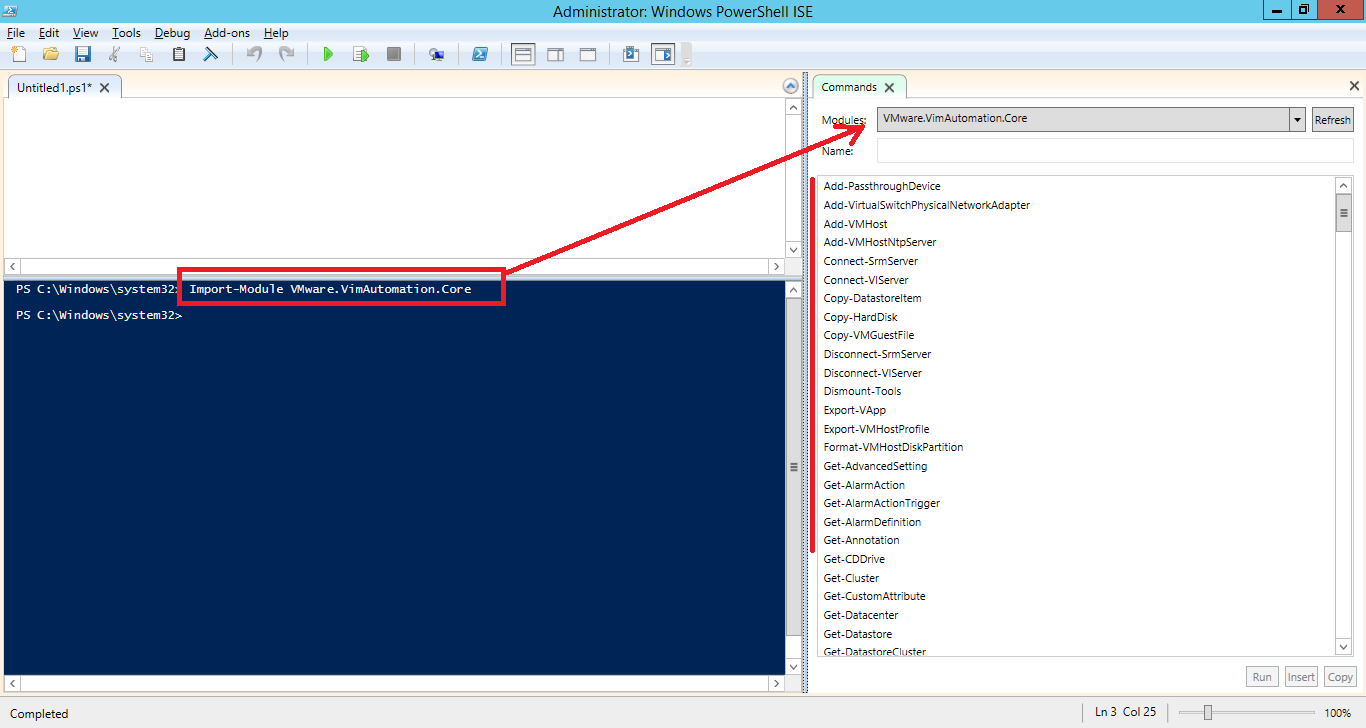Screen dimensions: 1366x728
Task: Expand the toolbar overflow chevron
Action: click(x=686, y=58)
